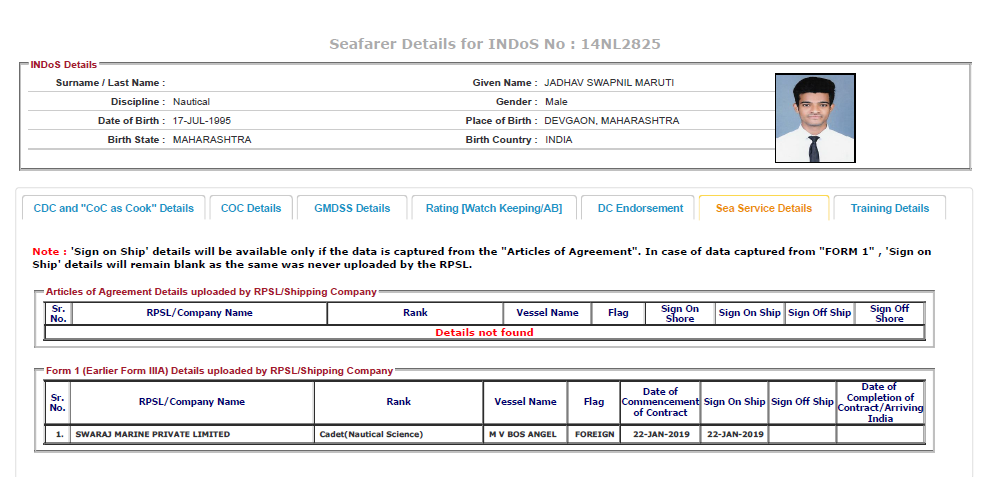Select the Sea Service Details tab
This screenshot has width=984, height=477.
[x=763, y=208]
